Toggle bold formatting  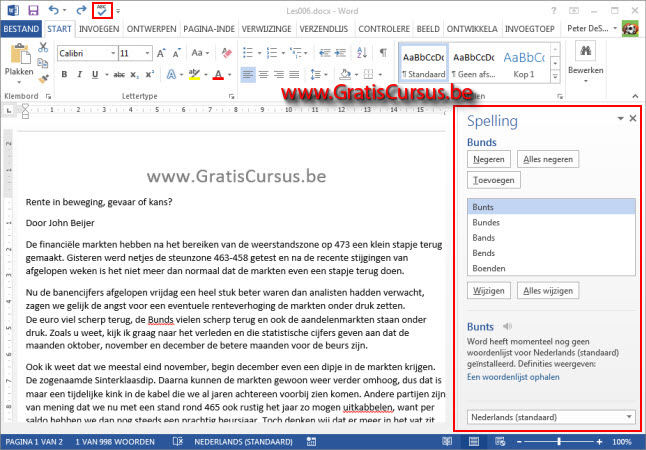pos(64,75)
